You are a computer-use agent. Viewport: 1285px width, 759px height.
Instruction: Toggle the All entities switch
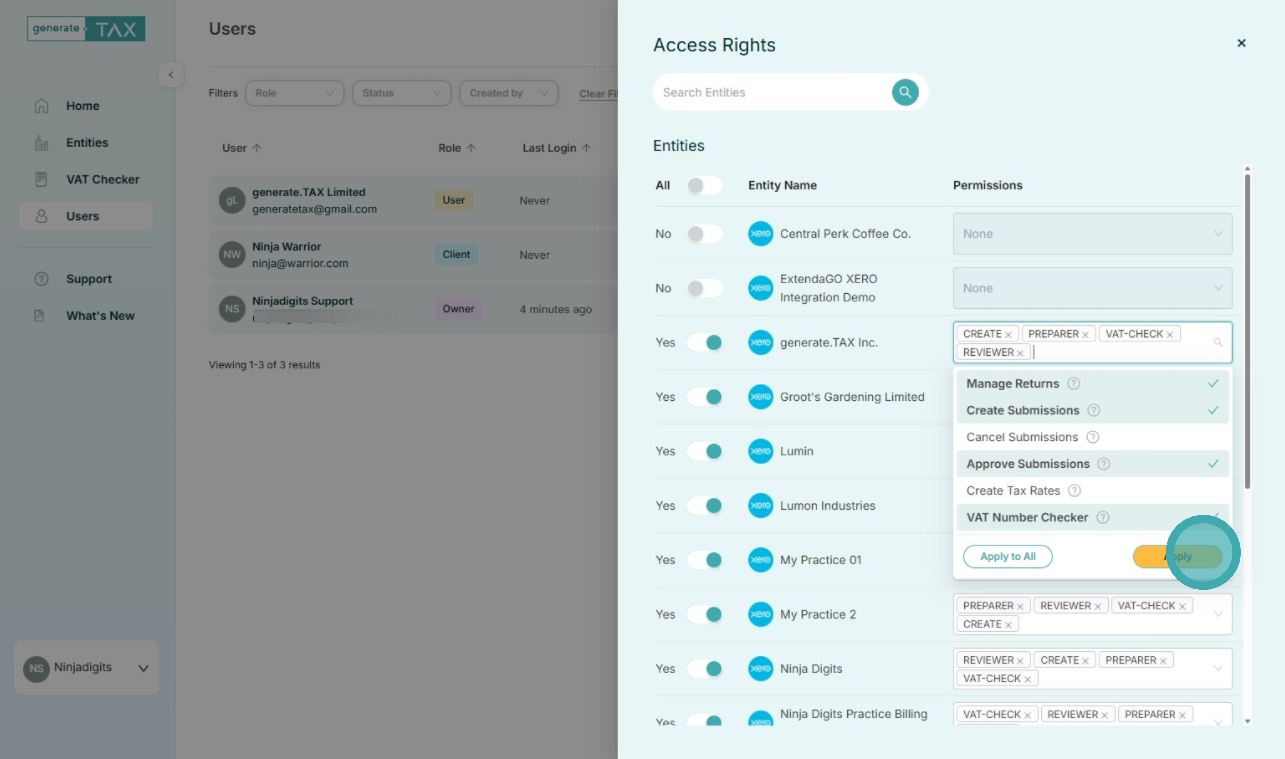[x=704, y=185]
